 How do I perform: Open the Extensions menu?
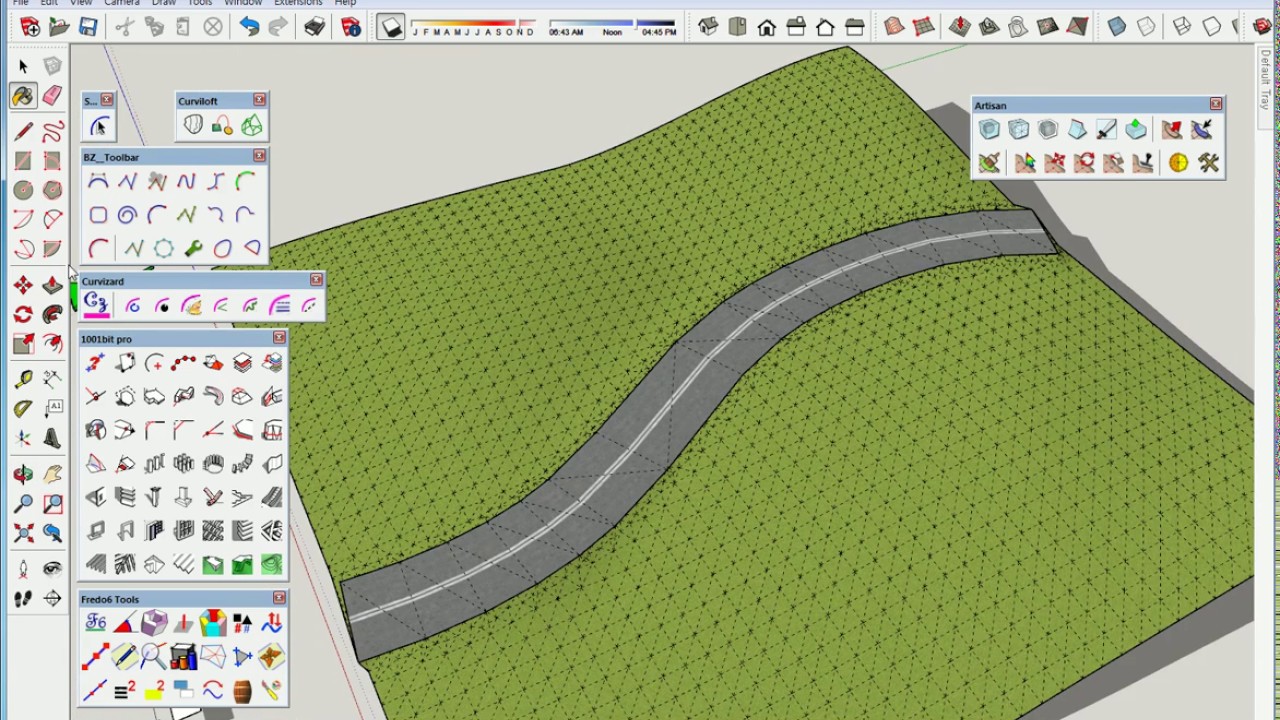(298, 3)
